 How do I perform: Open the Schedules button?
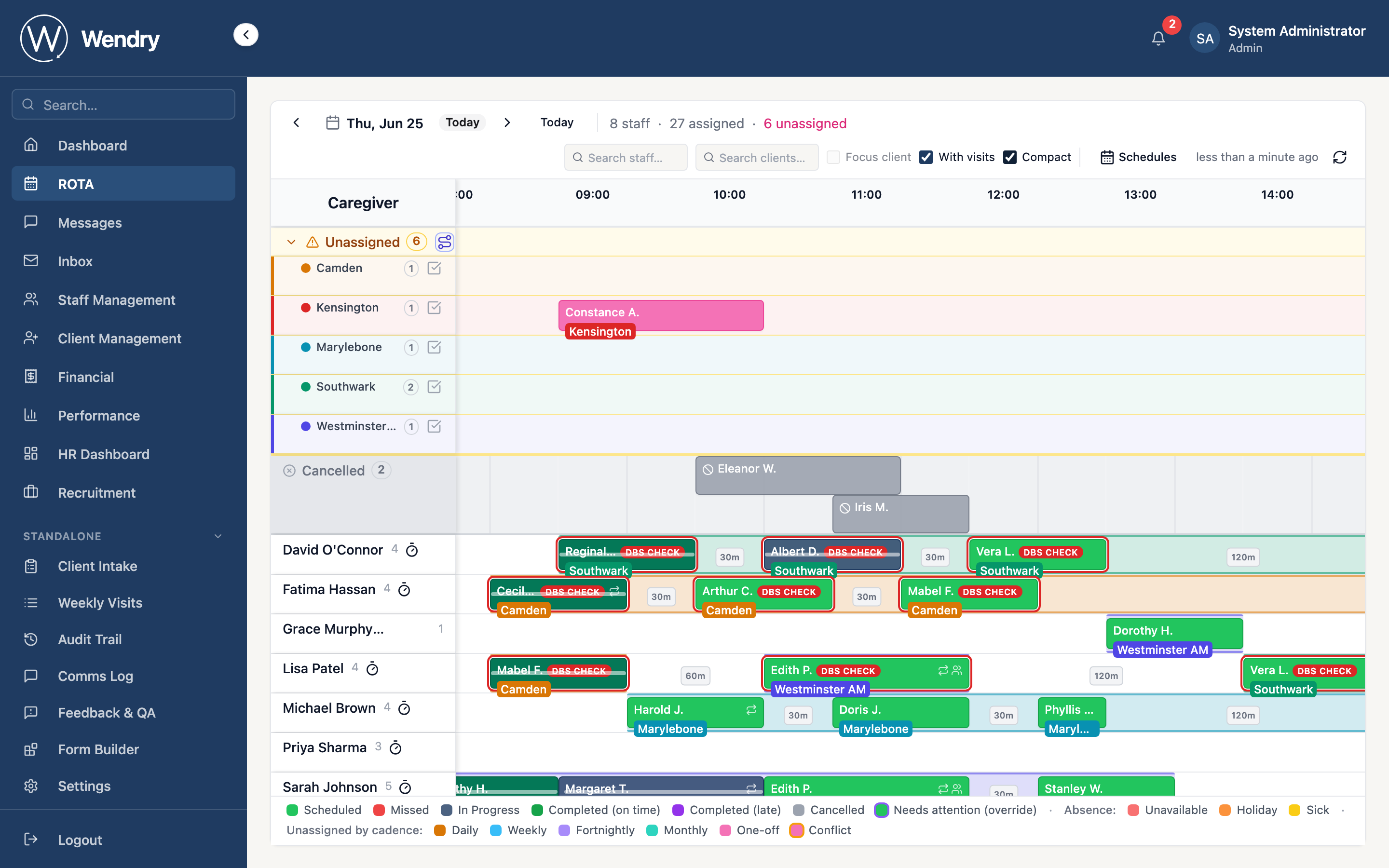pos(1138,157)
